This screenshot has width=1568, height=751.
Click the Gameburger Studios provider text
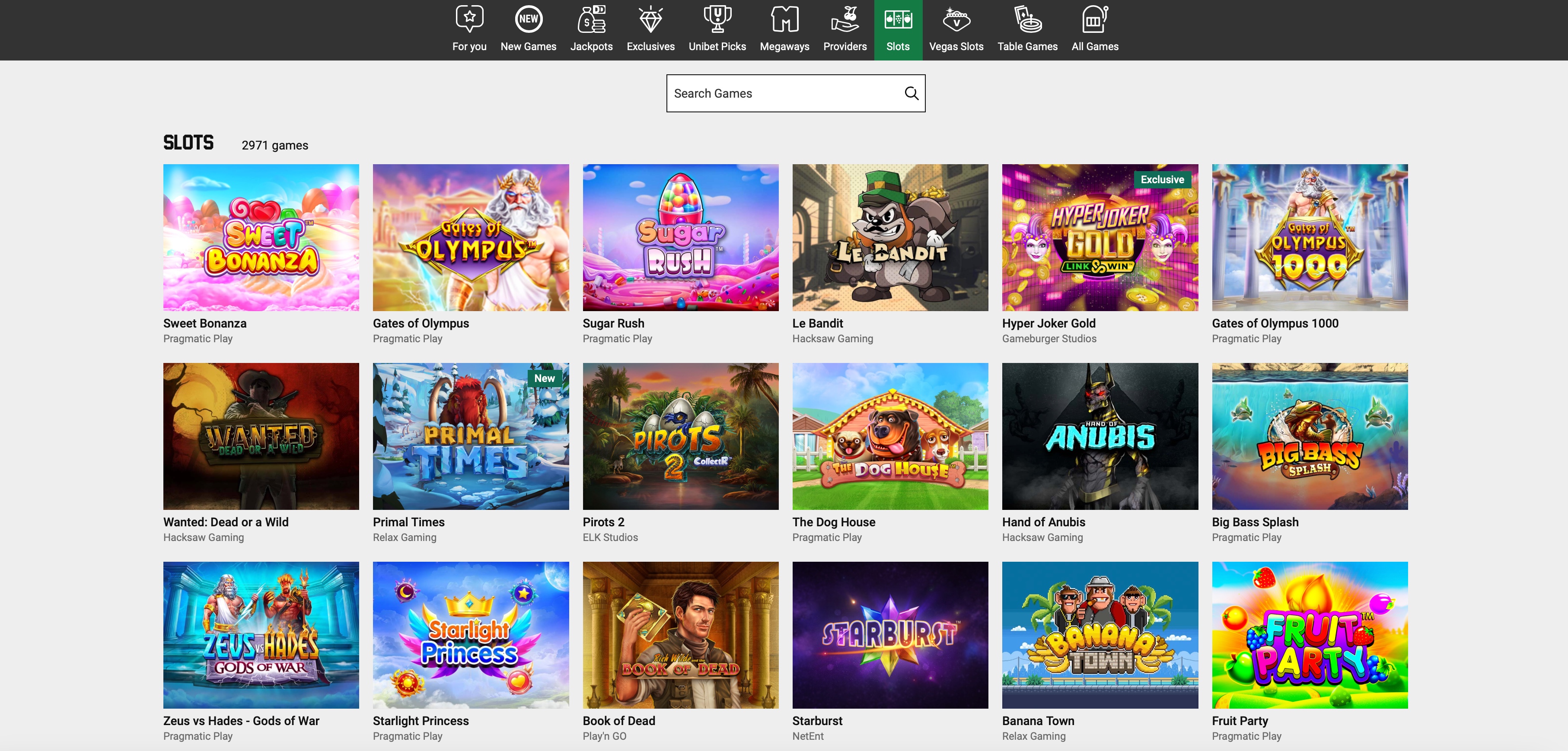coord(1049,338)
